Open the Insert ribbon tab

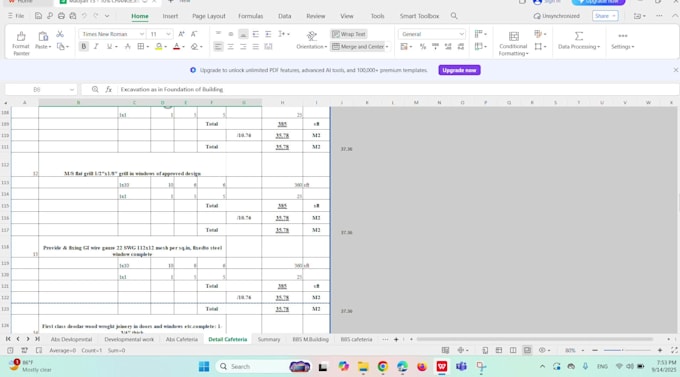[x=170, y=16]
